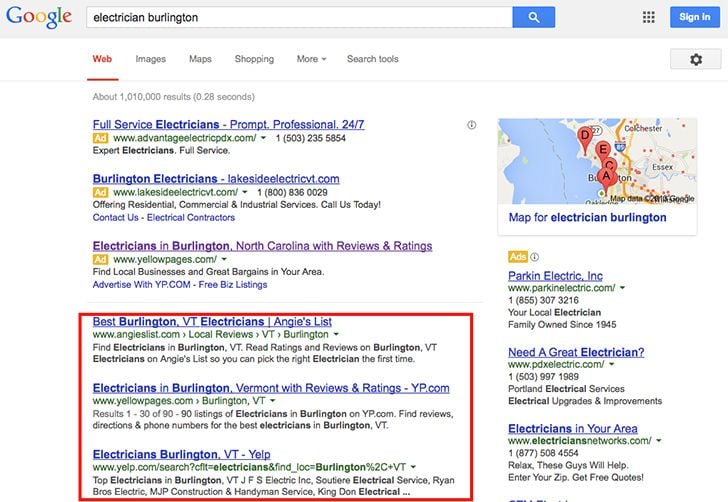Open Best Burlington, VT Electricians Angie's List
The width and height of the screenshot is (728, 502).
(212, 321)
